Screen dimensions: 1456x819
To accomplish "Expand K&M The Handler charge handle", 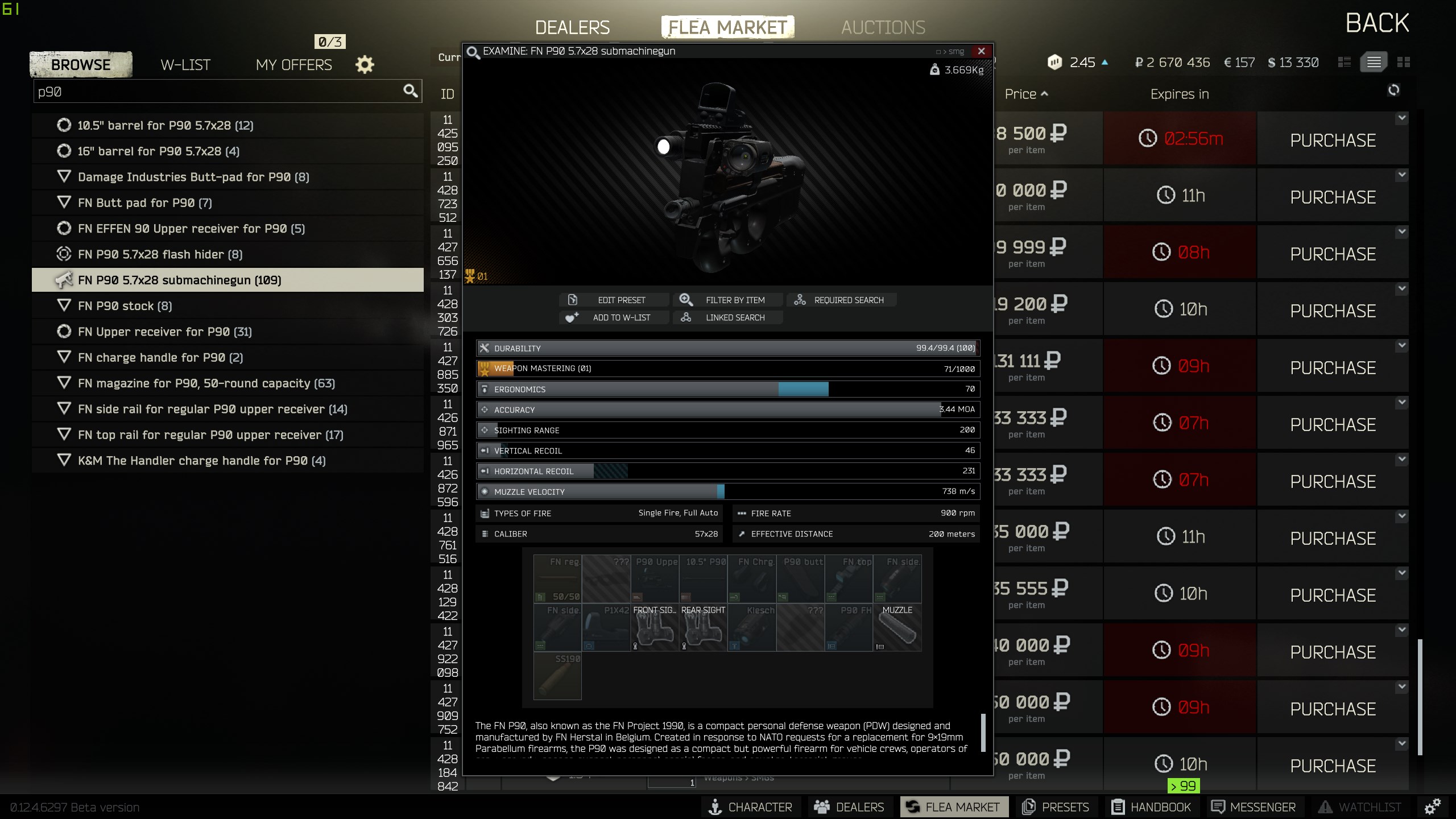I will 227,460.
